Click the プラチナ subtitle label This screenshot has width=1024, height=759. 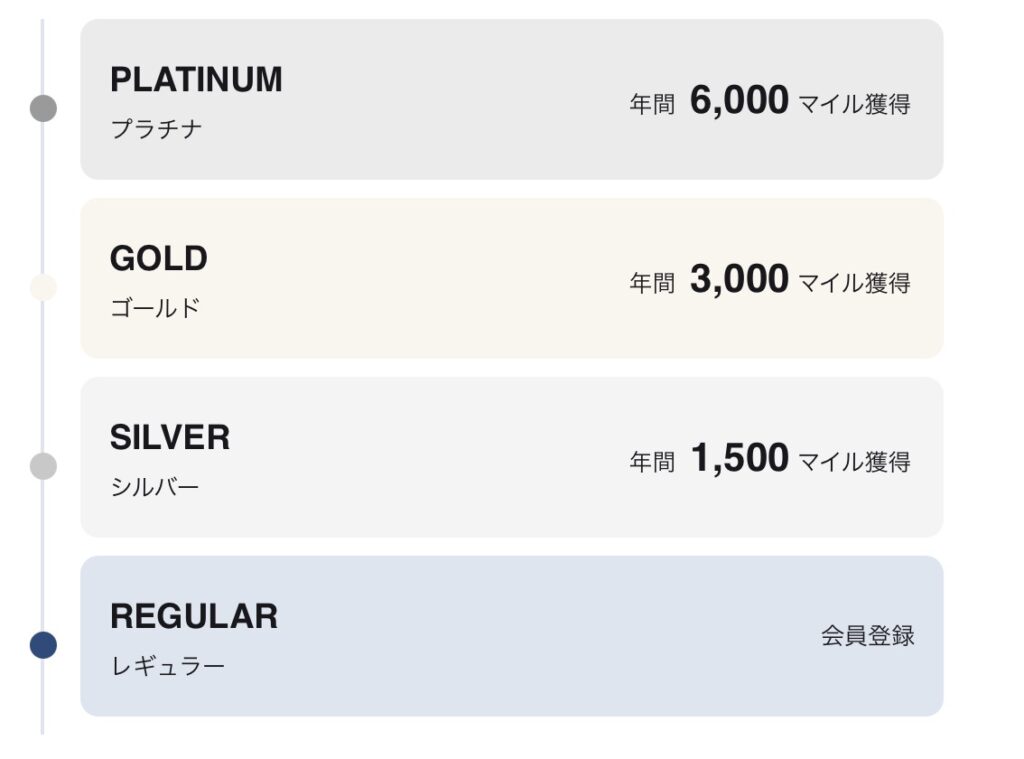[x=156, y=129]
